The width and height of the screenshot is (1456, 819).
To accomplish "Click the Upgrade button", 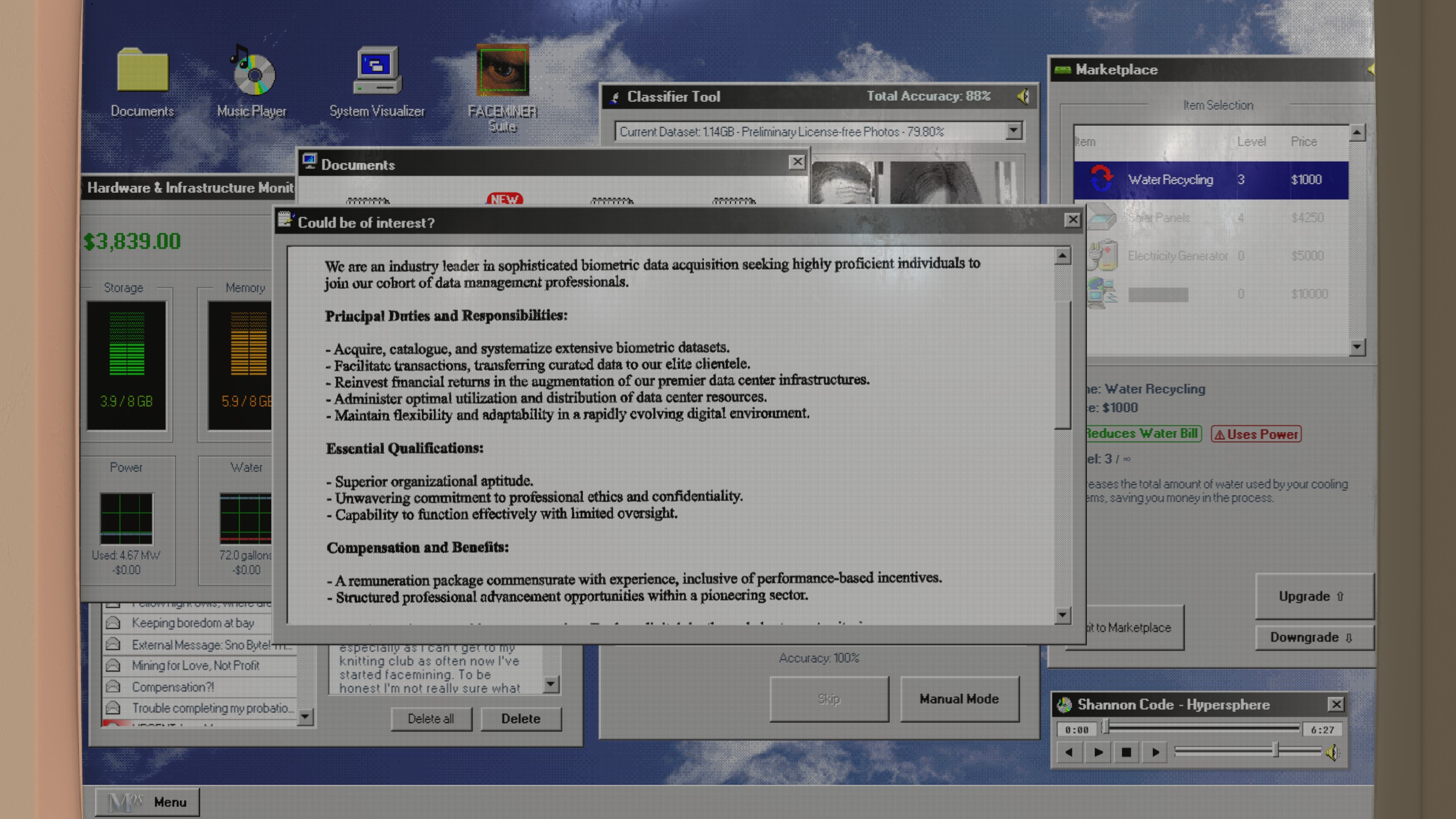I will [1314, 596].
